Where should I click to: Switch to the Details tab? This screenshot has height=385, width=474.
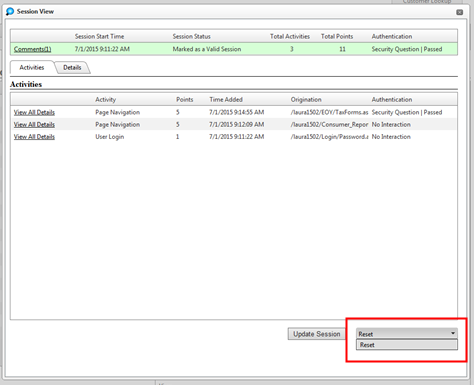click(72, 67)
